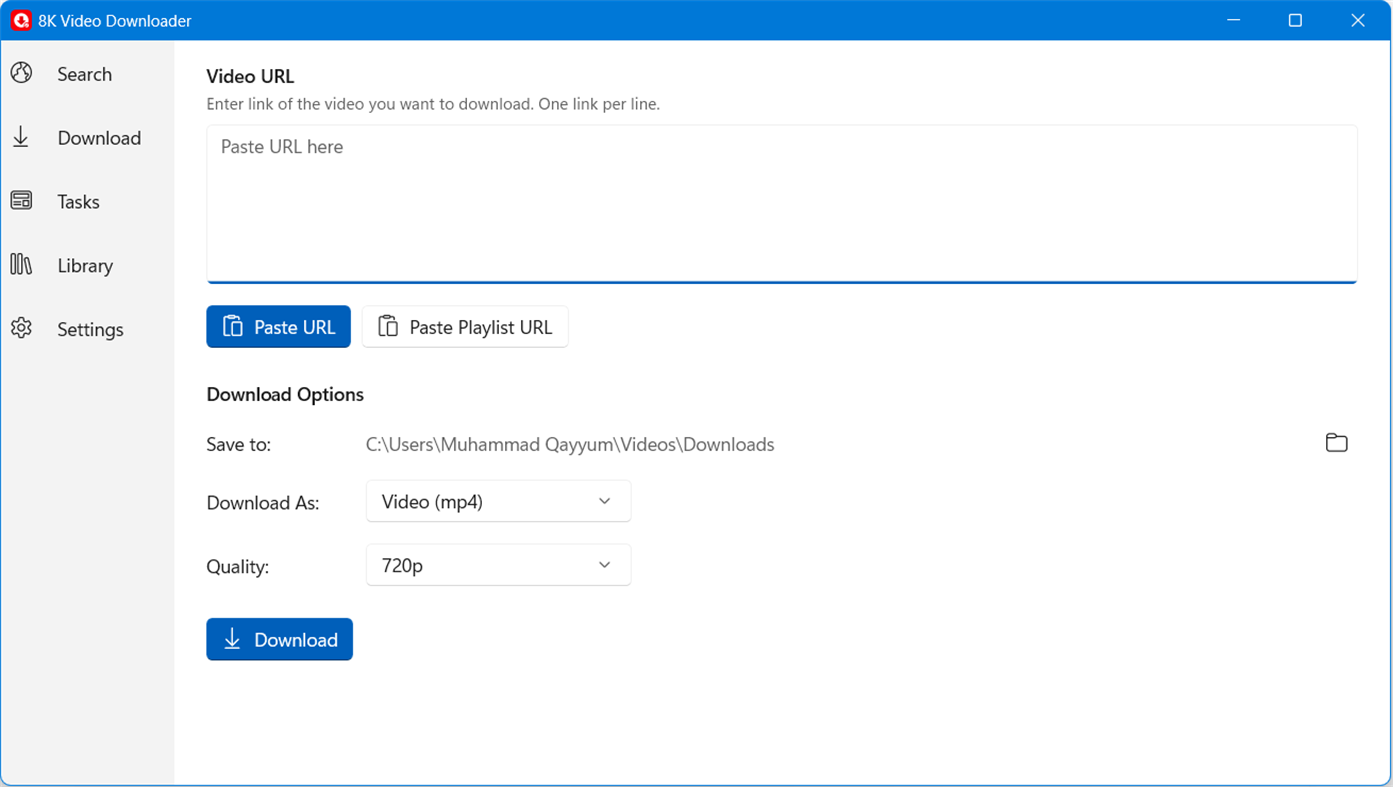Open Tasks using its sidebar icon
The height and width of the screenshot is (787, 1393).
21,200
